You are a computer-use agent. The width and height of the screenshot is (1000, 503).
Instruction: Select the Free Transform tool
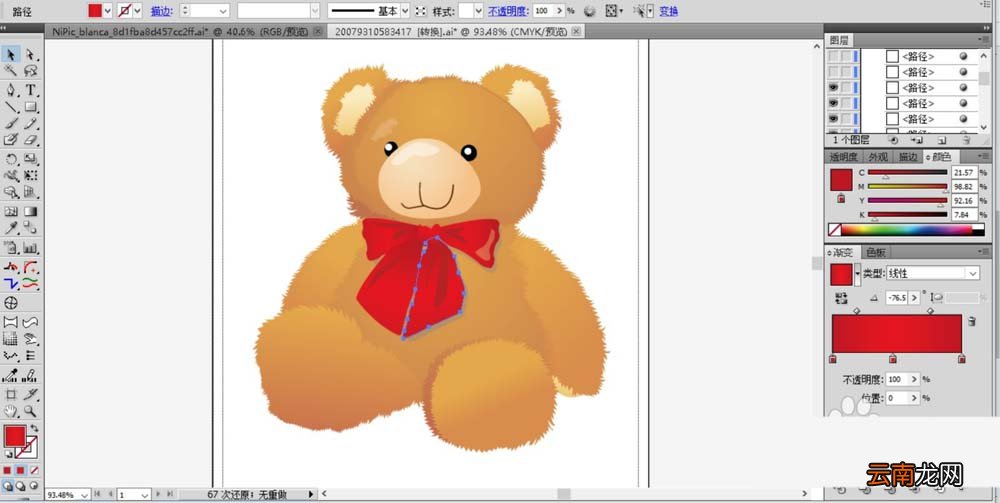tap(29, 175)
